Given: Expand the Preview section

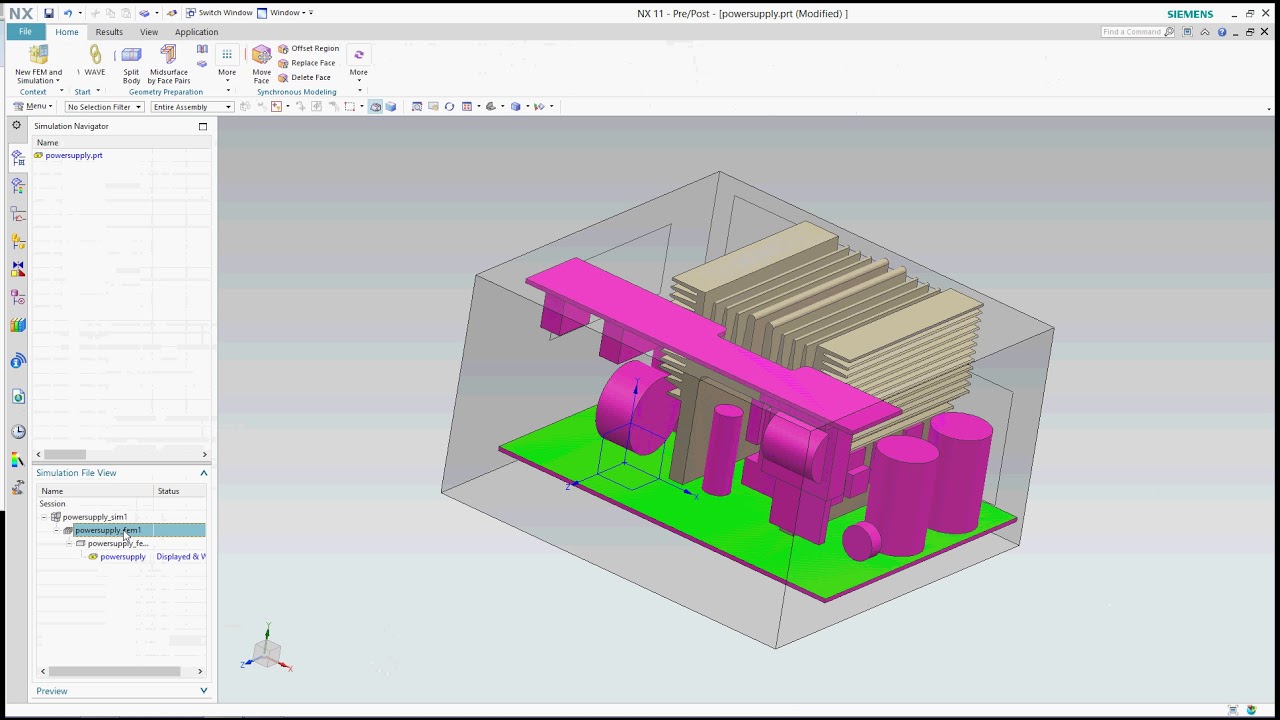Looking at the screenshot, I should 204,691.
